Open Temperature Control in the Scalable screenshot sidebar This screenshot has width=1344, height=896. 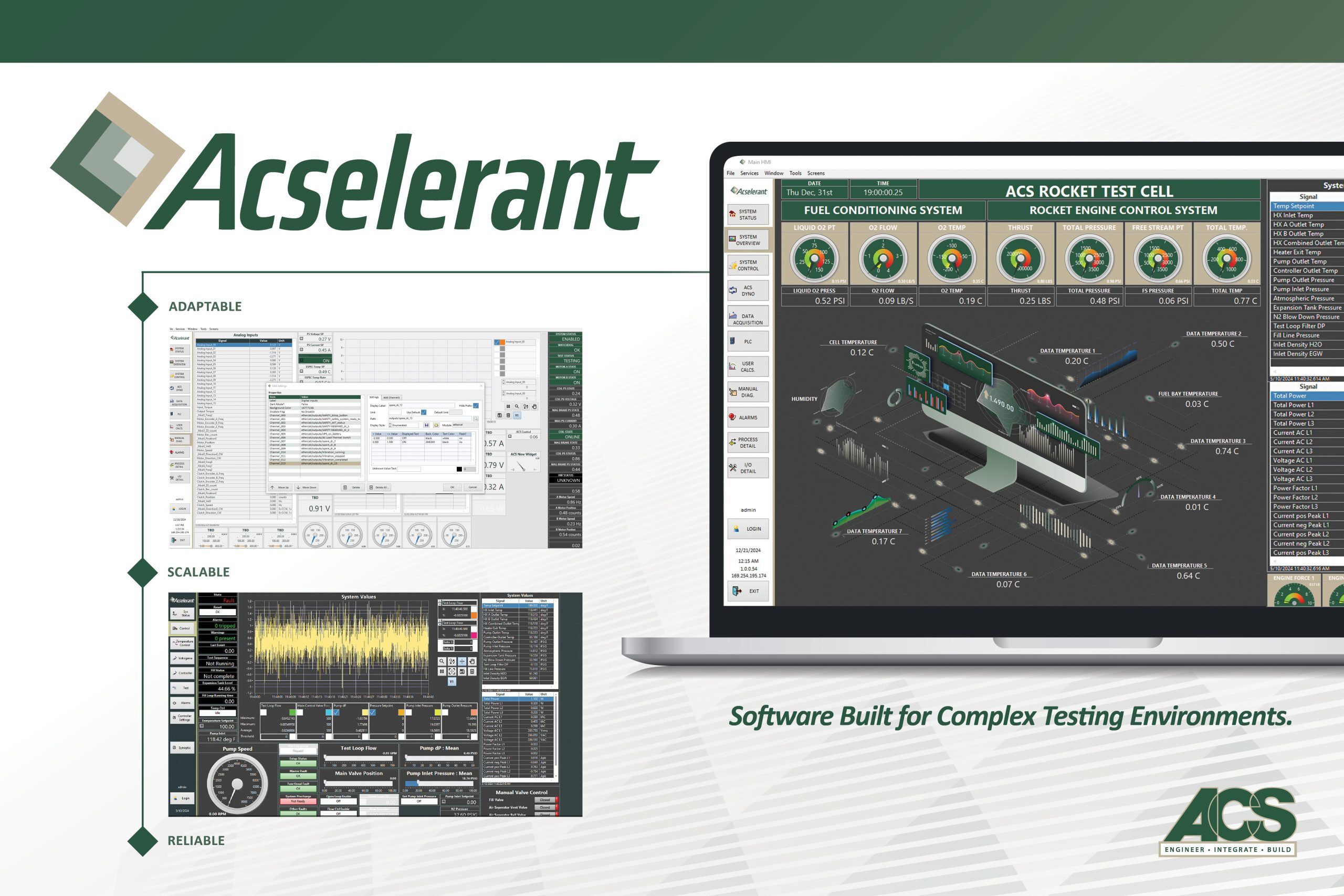click(182, 644)
